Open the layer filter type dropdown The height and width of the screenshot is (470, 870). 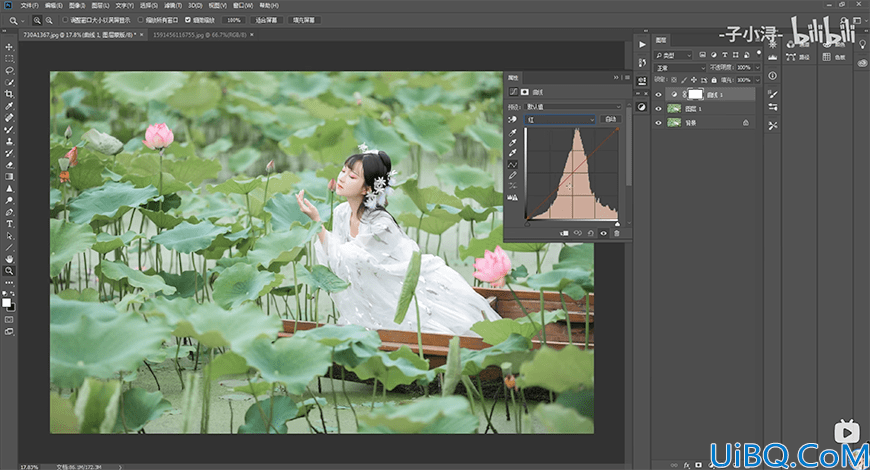pos(673,55)
